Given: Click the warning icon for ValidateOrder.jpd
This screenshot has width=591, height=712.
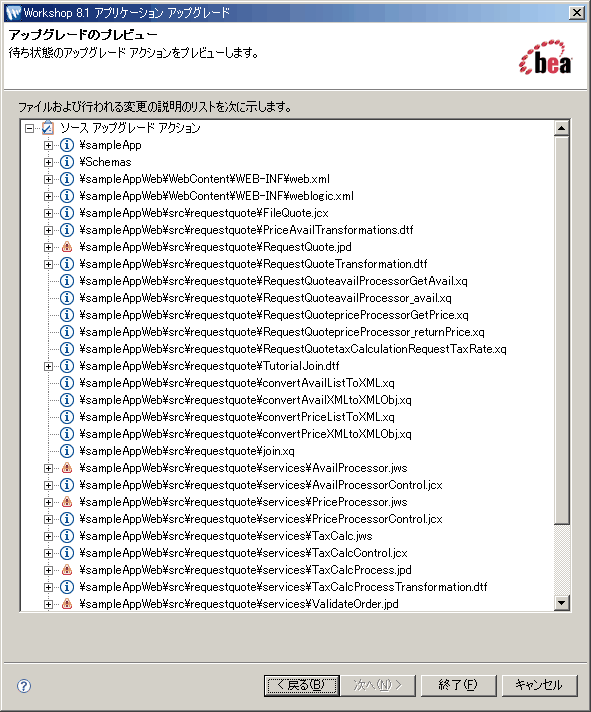Looking at the screenshot, I should [x=67, y=604].
